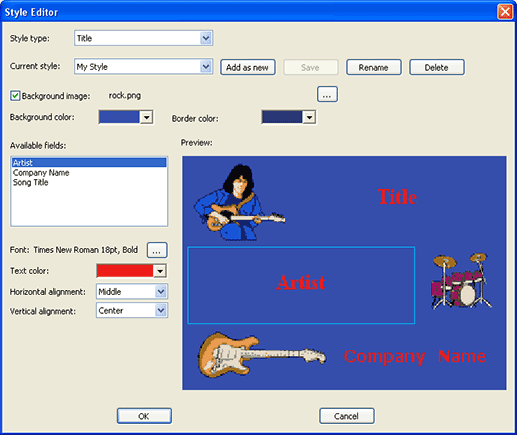The width and height of the screenshot is (517, 435).
Task: Open the Text color dropdown arrow
Action: (x=160, y=271)
